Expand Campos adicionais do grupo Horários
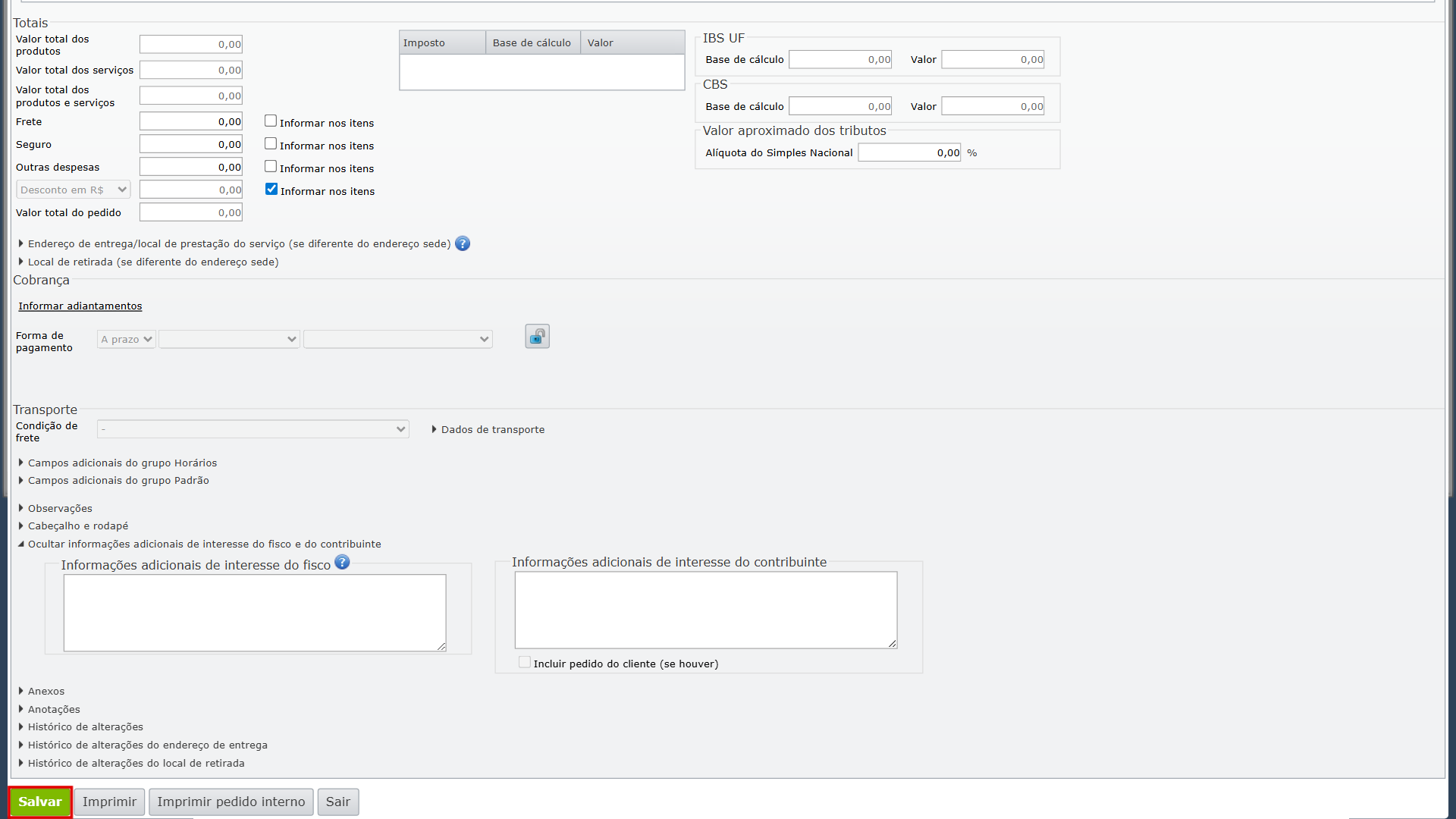The image size is (1456, 819). pos(122,463)
